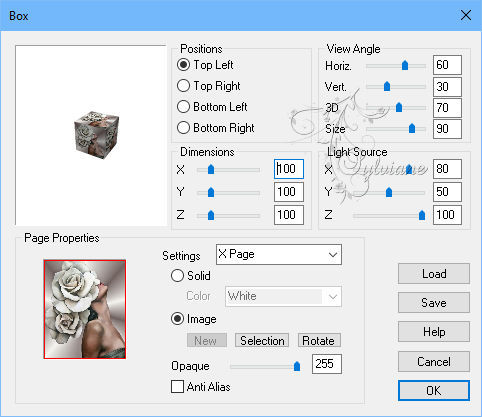
Task: Click the Dimensions X value field
Action: tap(289, 169)
